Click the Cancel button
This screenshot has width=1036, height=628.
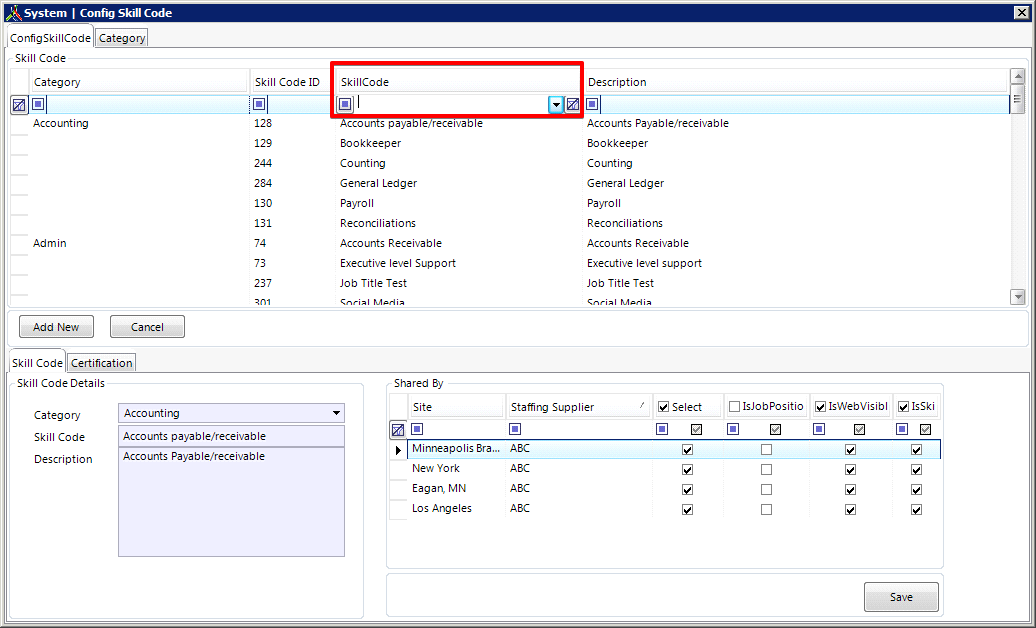tap(147, 327)
